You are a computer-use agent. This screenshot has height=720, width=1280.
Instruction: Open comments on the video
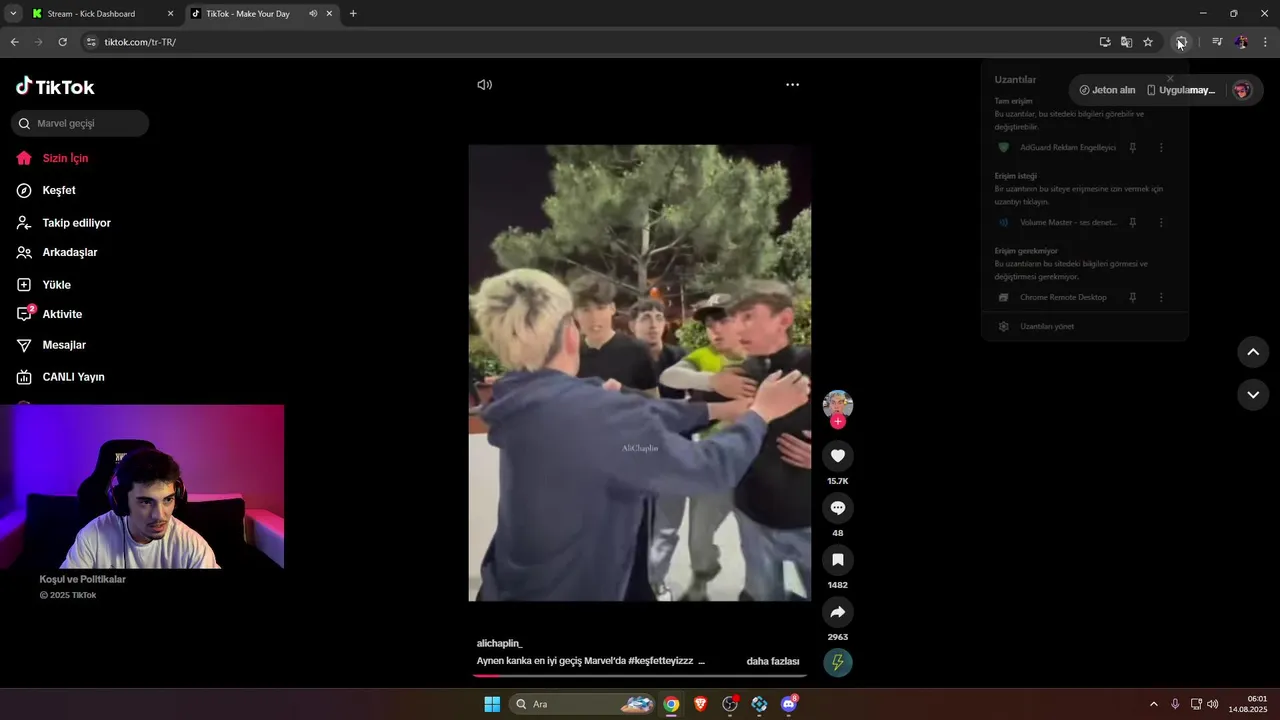[838, 508]
